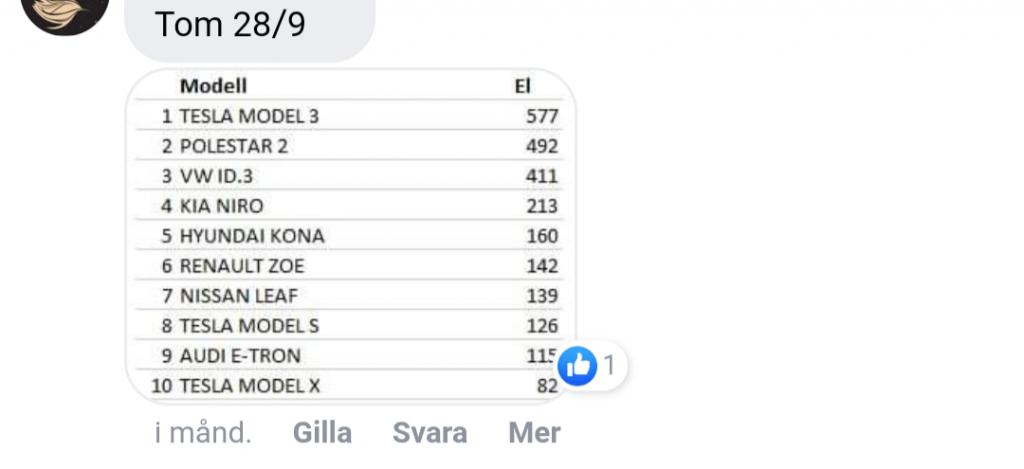The image size is (1024, 469).
Task: Open the Mer options menu
Action: coord(534,432)
